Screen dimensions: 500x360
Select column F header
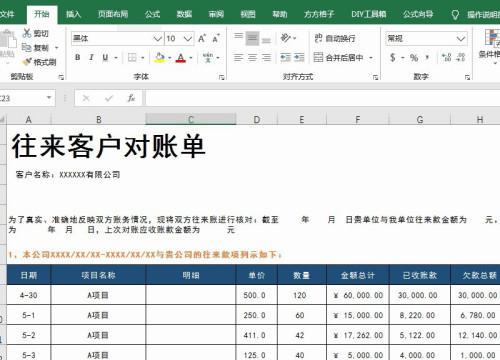(358, 119)
